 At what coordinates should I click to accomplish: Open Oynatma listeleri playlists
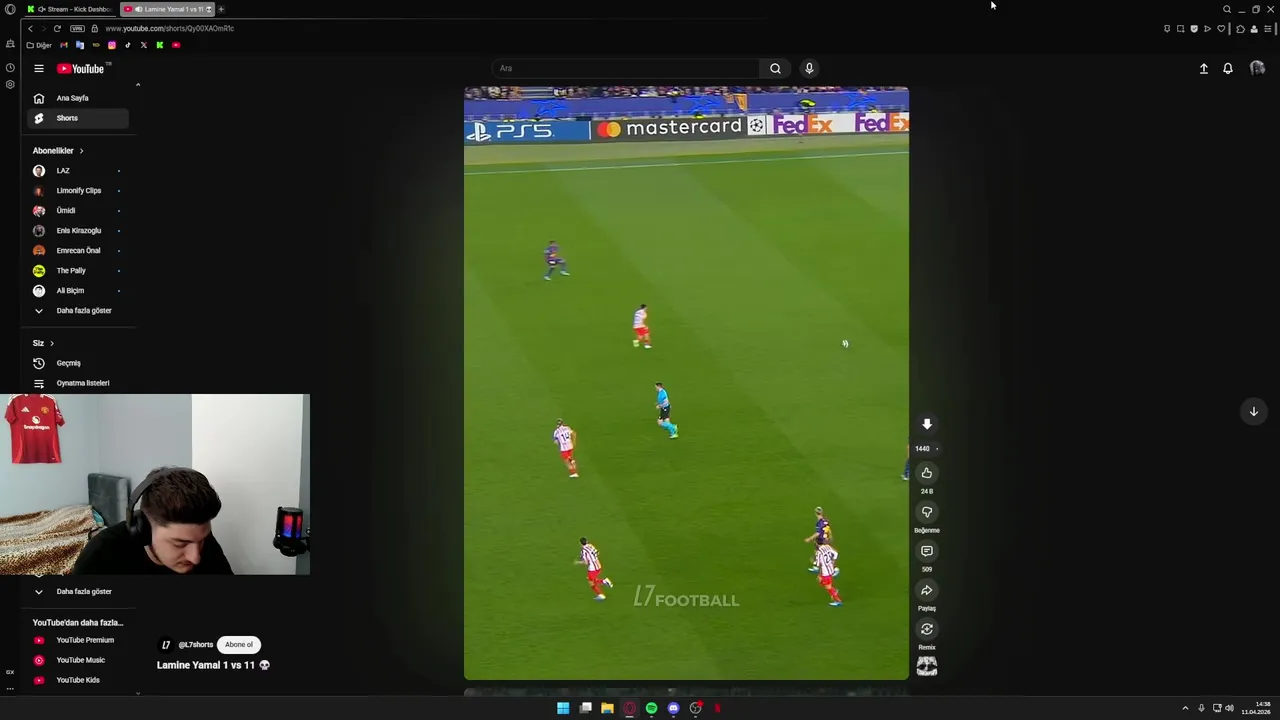77,383
